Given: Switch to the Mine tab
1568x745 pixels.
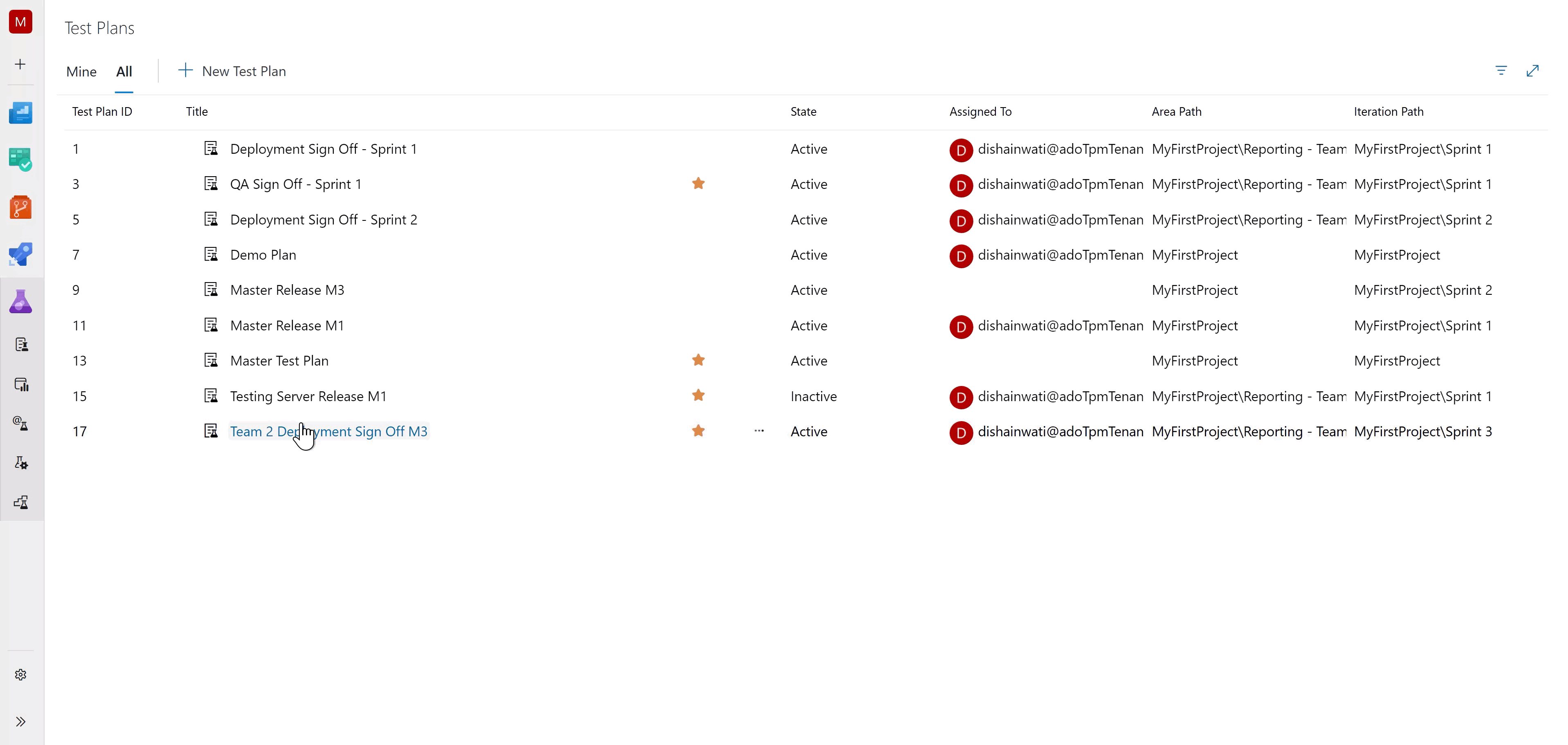Looking at the screenshot, I should point(80,71).
